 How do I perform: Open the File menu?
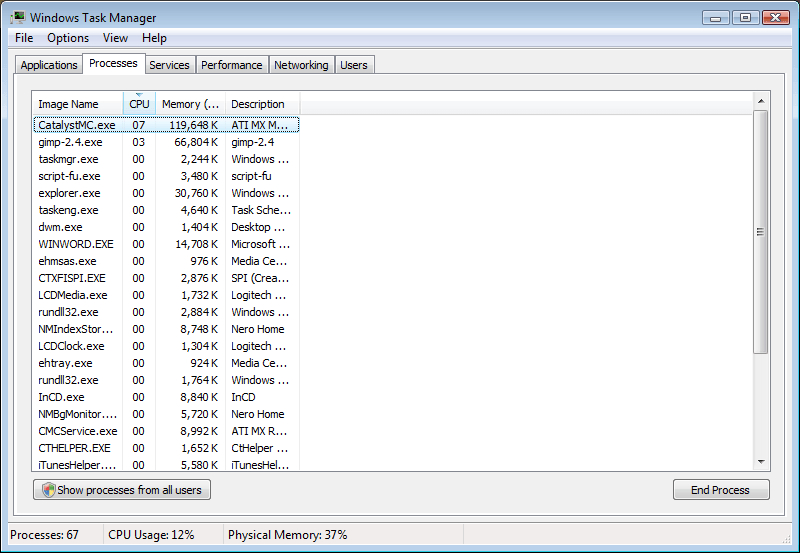coord(24,38)
